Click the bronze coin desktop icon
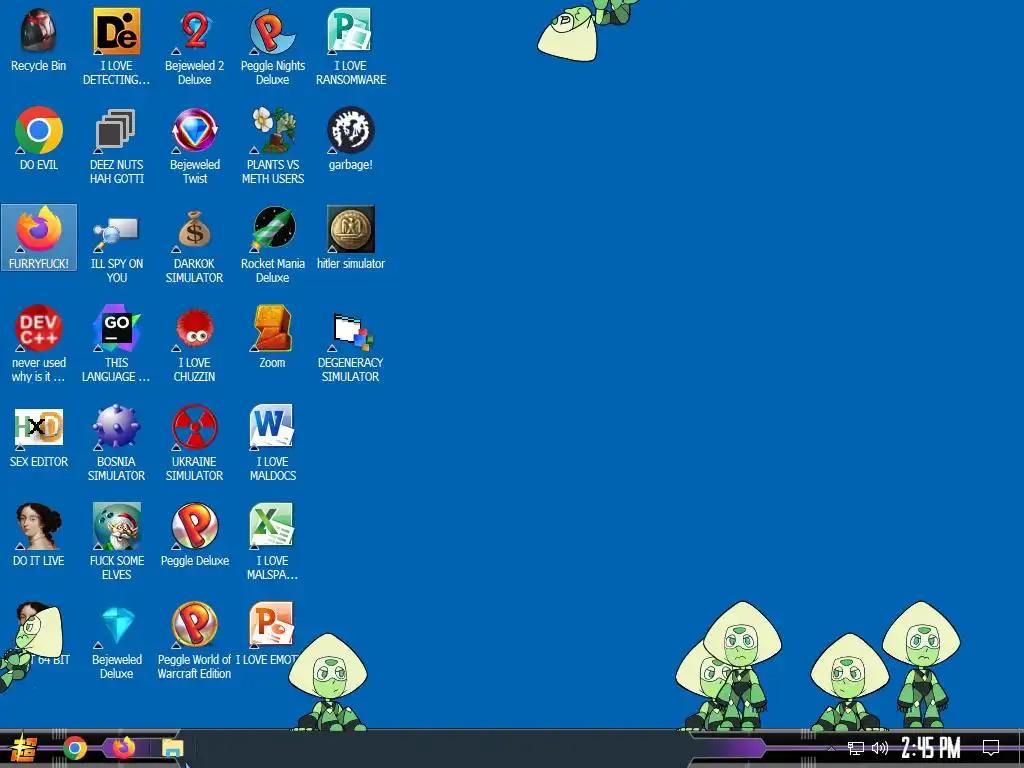1024x768 pixels. tap(351, 229)
